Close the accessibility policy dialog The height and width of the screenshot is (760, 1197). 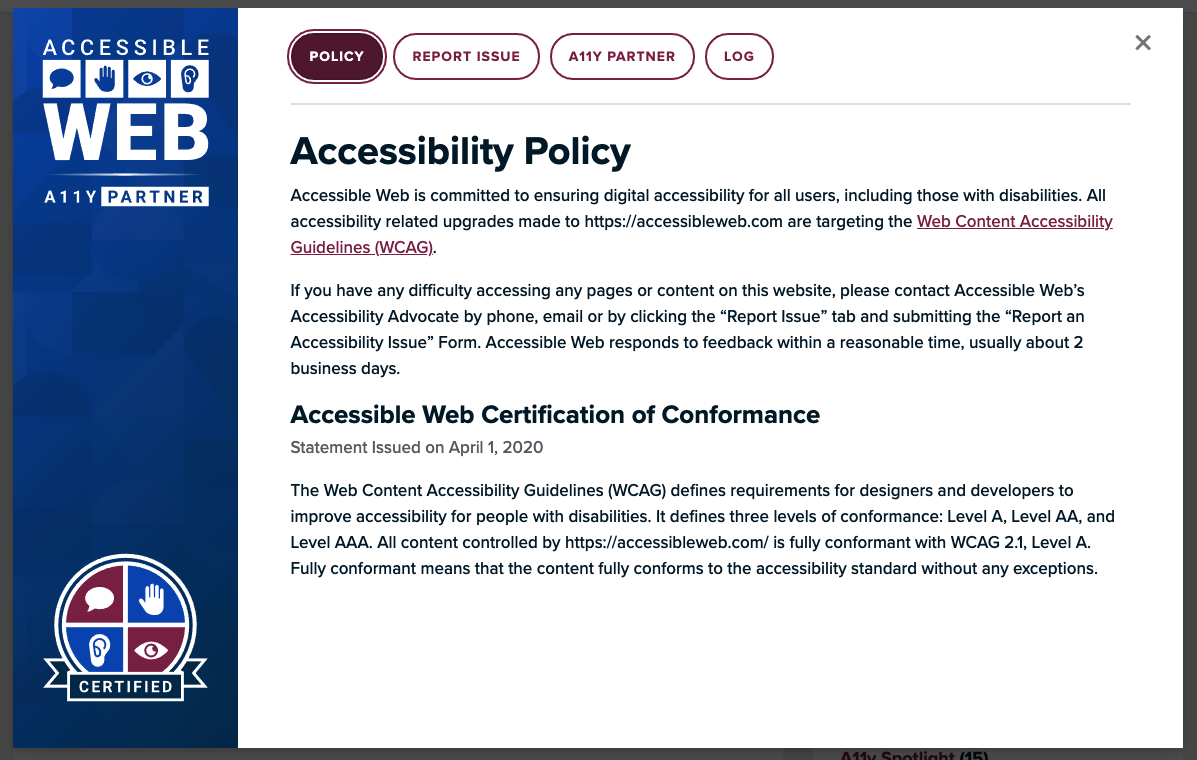1142,43
